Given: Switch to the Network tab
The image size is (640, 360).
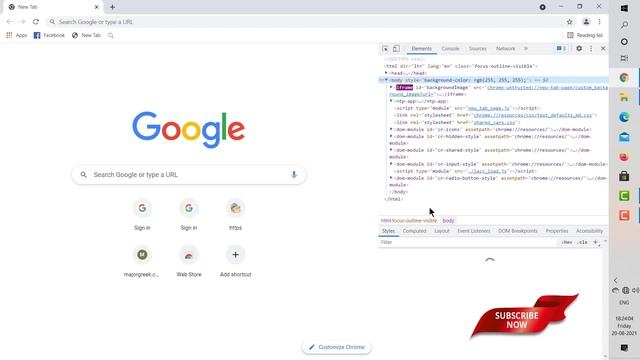Looking at the screenshot, I should tap(505, 49).
